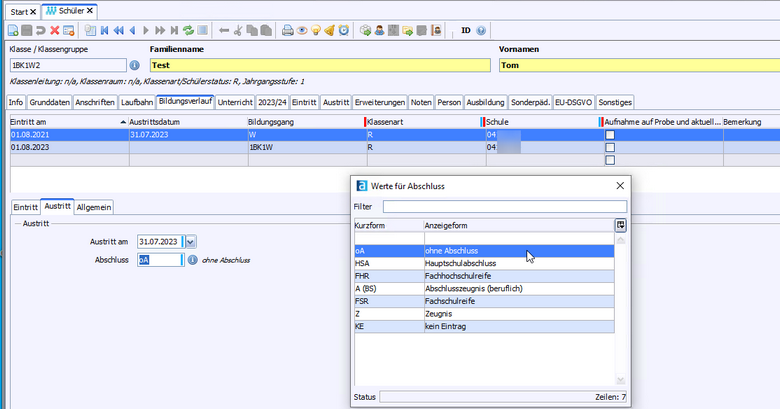Click the Filter input field
This screenshot has width=780, height=409.
coord(504,206)
